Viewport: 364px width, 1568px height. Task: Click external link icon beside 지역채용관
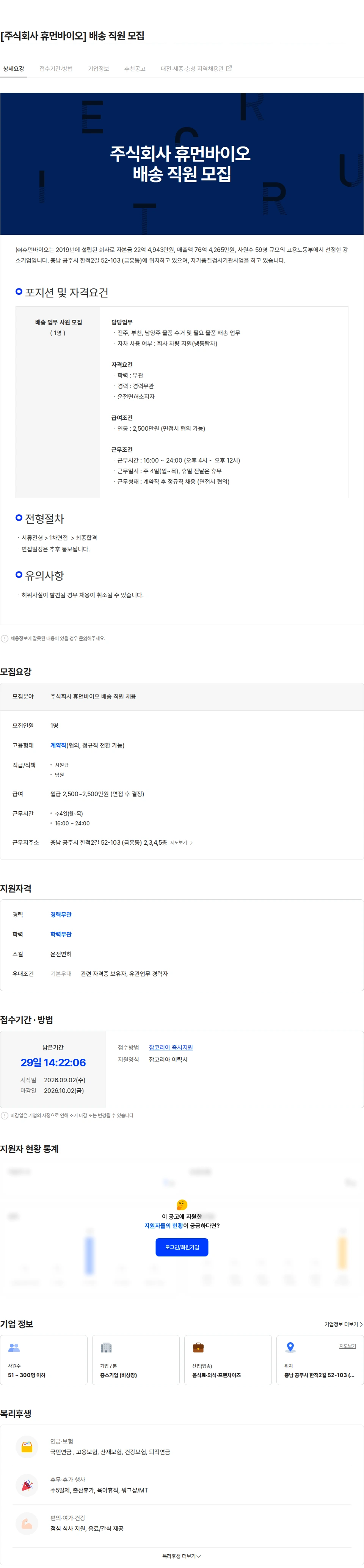pos(229,68)
